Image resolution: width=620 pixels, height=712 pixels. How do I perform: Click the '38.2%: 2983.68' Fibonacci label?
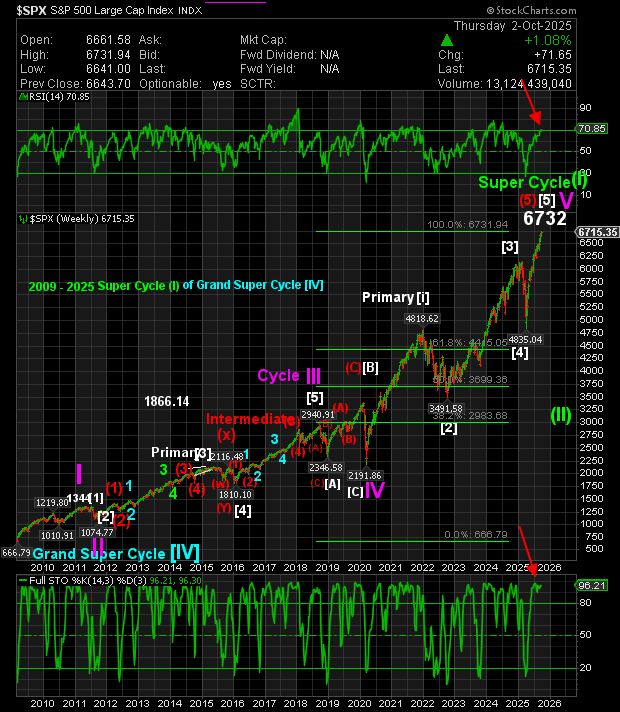(470, 416)
